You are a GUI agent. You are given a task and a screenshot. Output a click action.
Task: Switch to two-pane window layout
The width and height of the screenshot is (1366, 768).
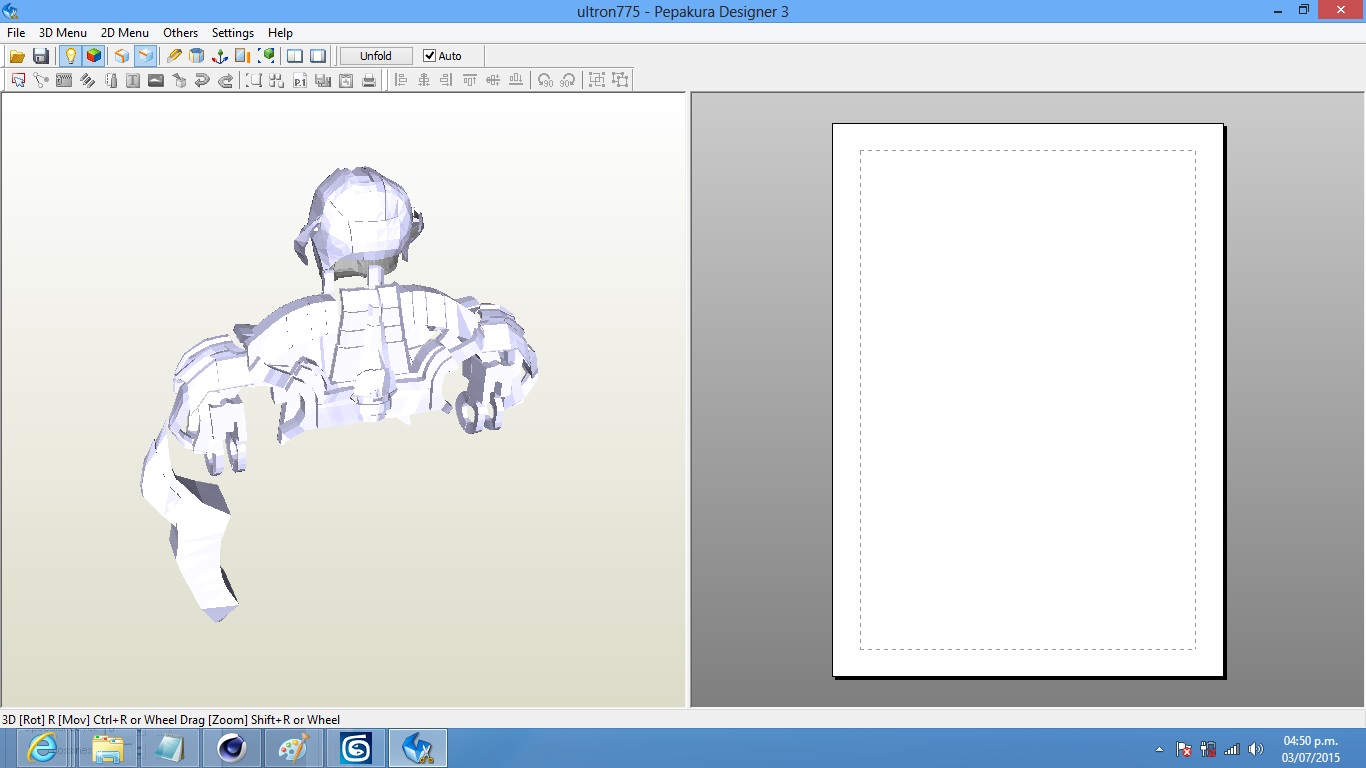(295, 56)
